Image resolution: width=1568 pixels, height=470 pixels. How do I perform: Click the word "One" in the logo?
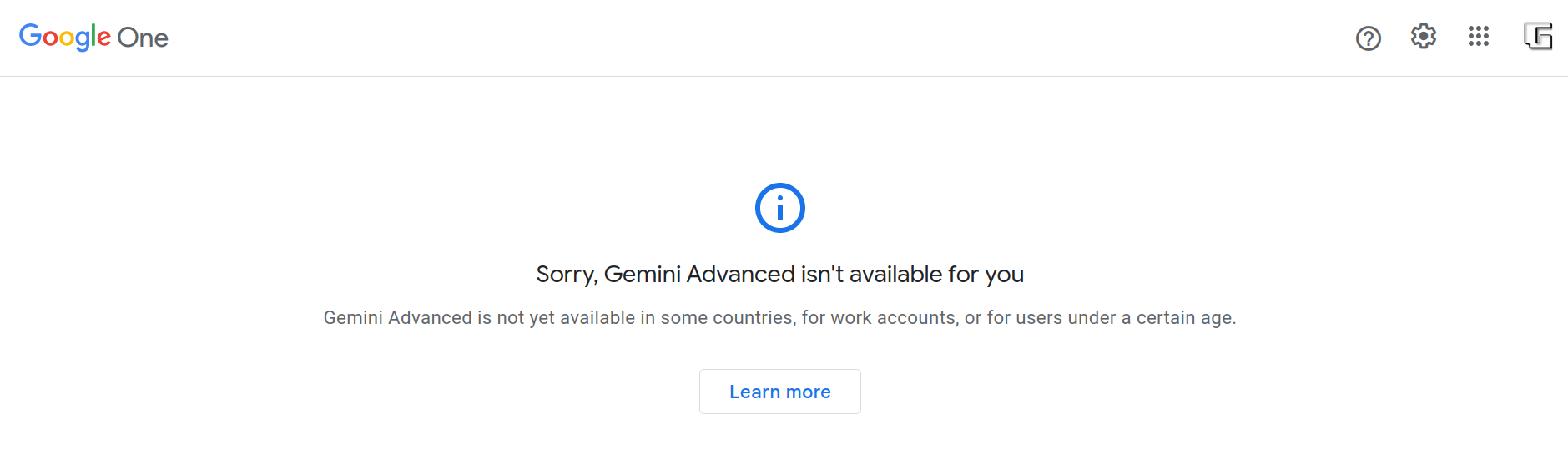(143, 38)
